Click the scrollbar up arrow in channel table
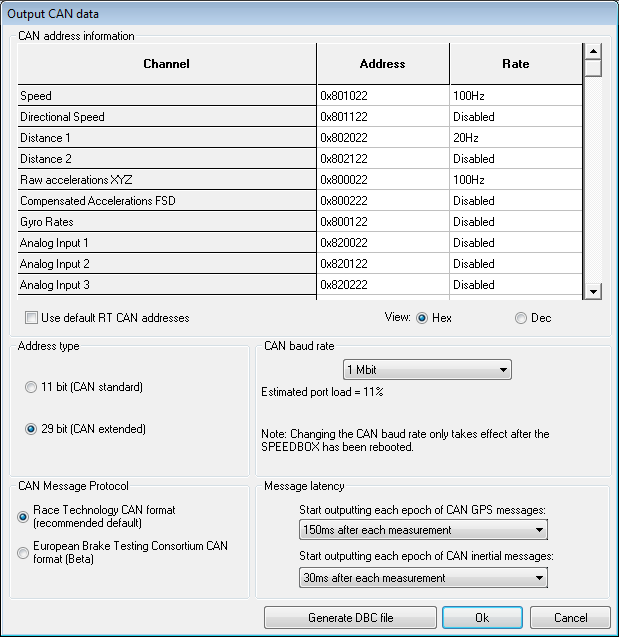The height and width of the screenshot is (637, 619). click(592, 52)
